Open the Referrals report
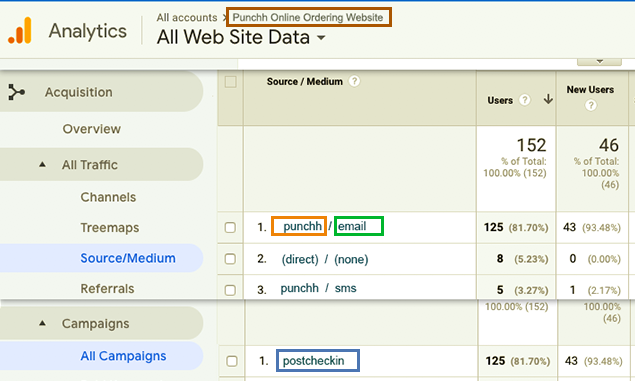The image size is (635, 381). 107,288
